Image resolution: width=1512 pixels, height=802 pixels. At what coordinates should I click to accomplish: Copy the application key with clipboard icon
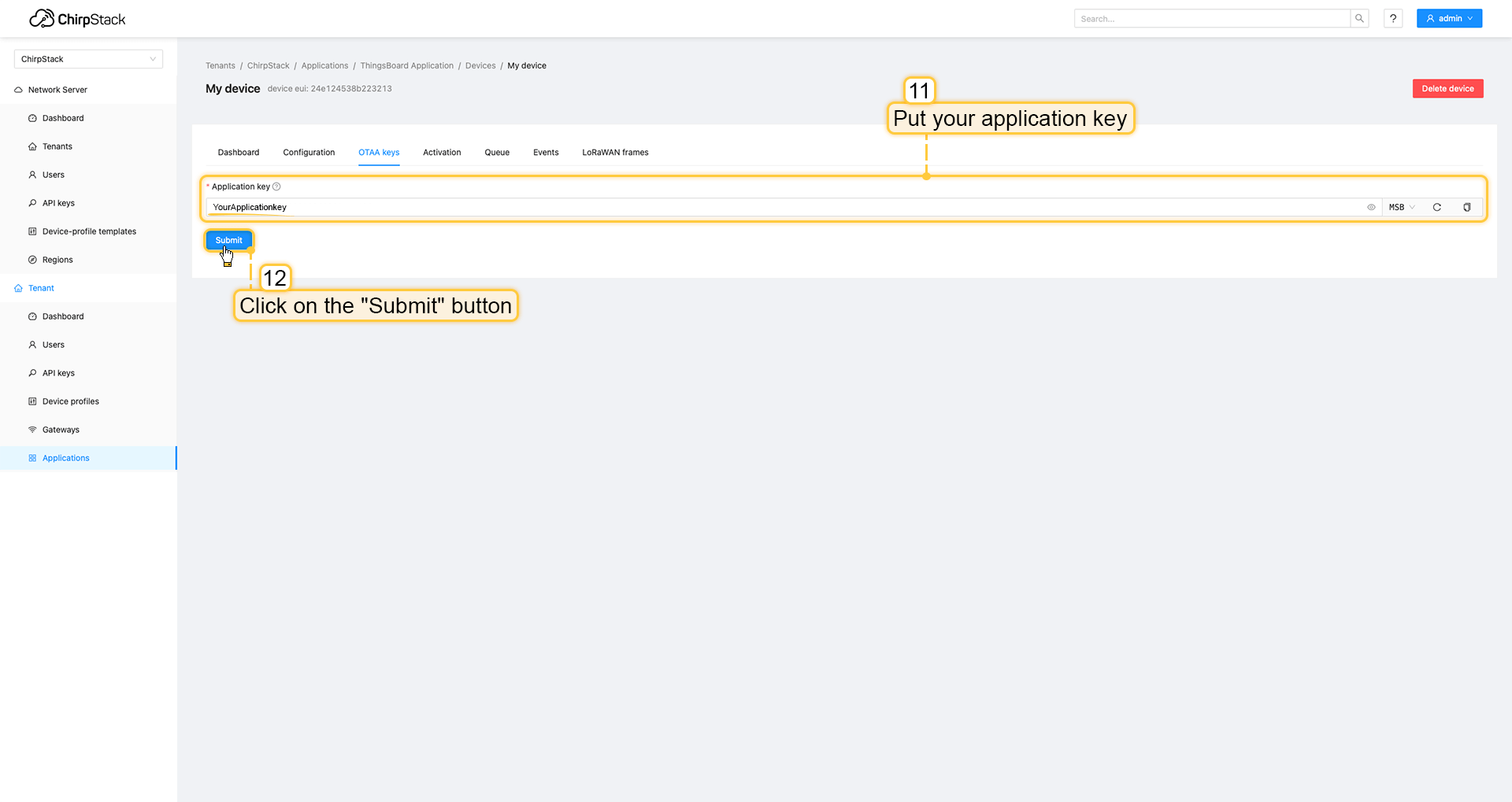point(1466,208)
